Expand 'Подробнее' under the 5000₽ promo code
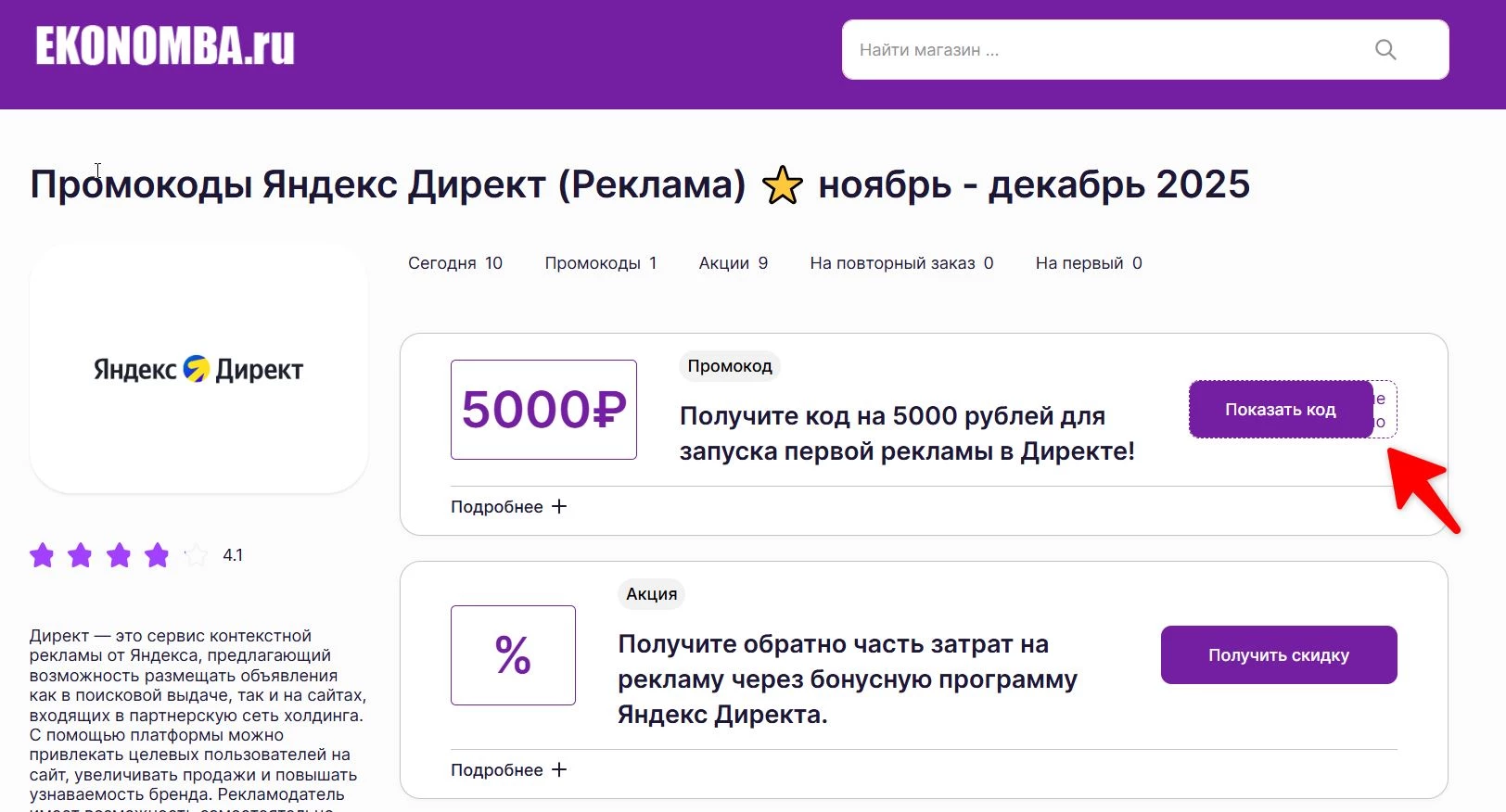Image resolution: width=1506 pixels, height=812 pixels. (508, 507)
